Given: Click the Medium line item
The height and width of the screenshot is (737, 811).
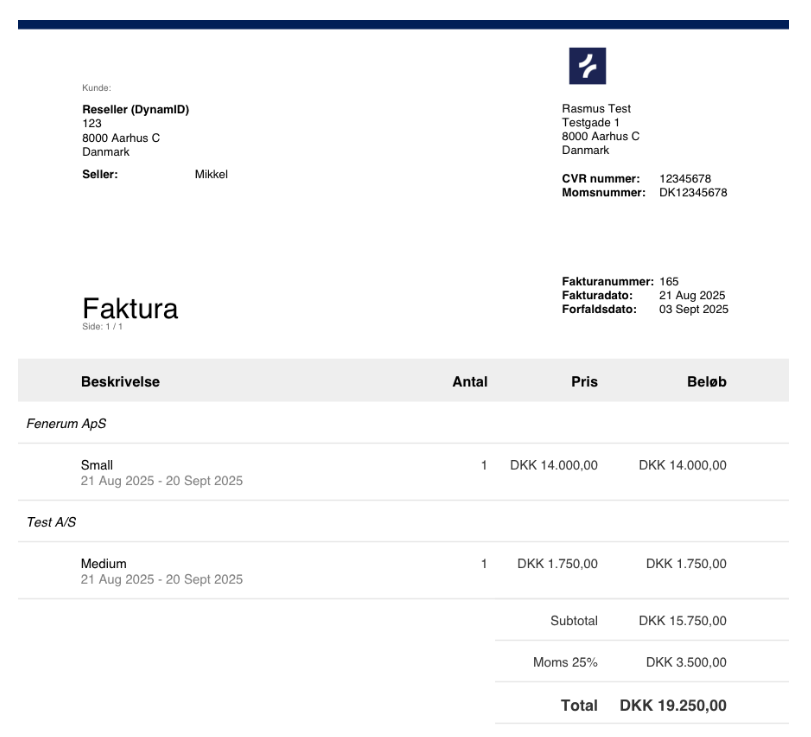Looking at the screenshot, I should (104, 564).
